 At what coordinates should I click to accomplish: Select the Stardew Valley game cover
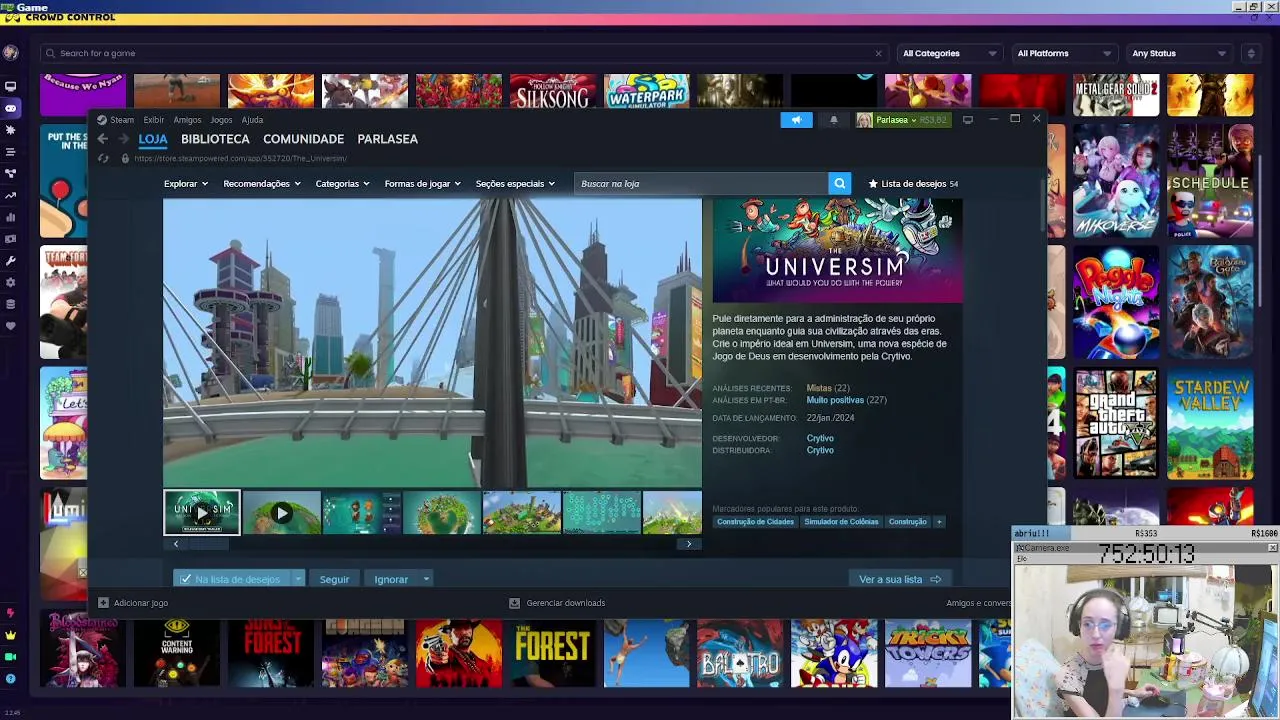click(x=1210, y=424)
